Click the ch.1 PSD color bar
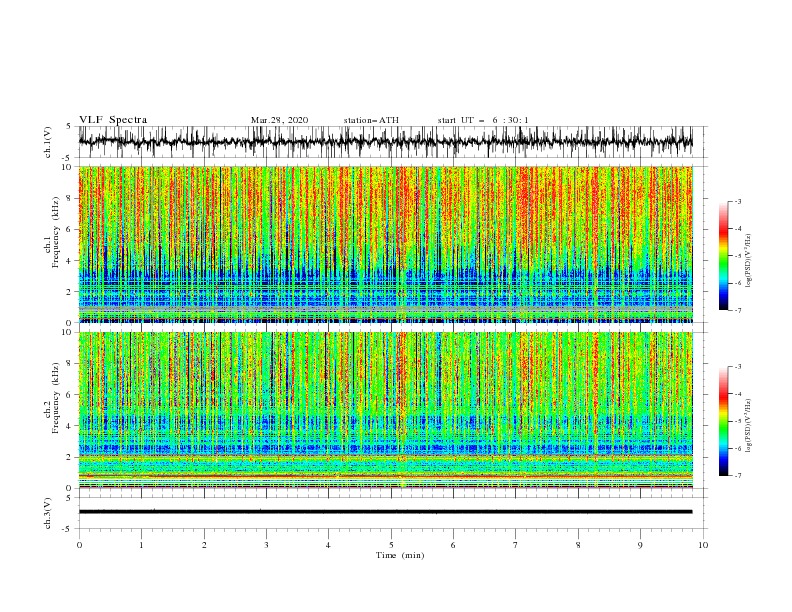 724,256
